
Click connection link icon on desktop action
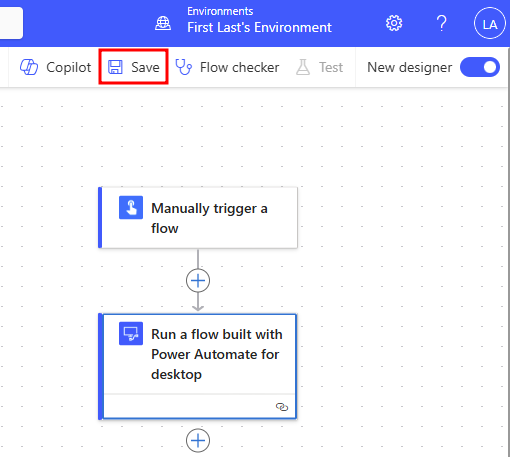click(282, 407)
